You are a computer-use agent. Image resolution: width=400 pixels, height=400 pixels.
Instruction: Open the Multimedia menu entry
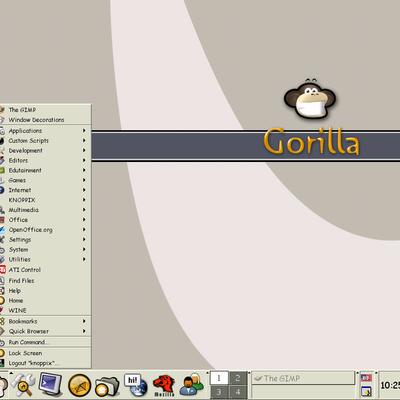(x=45, y=210)
